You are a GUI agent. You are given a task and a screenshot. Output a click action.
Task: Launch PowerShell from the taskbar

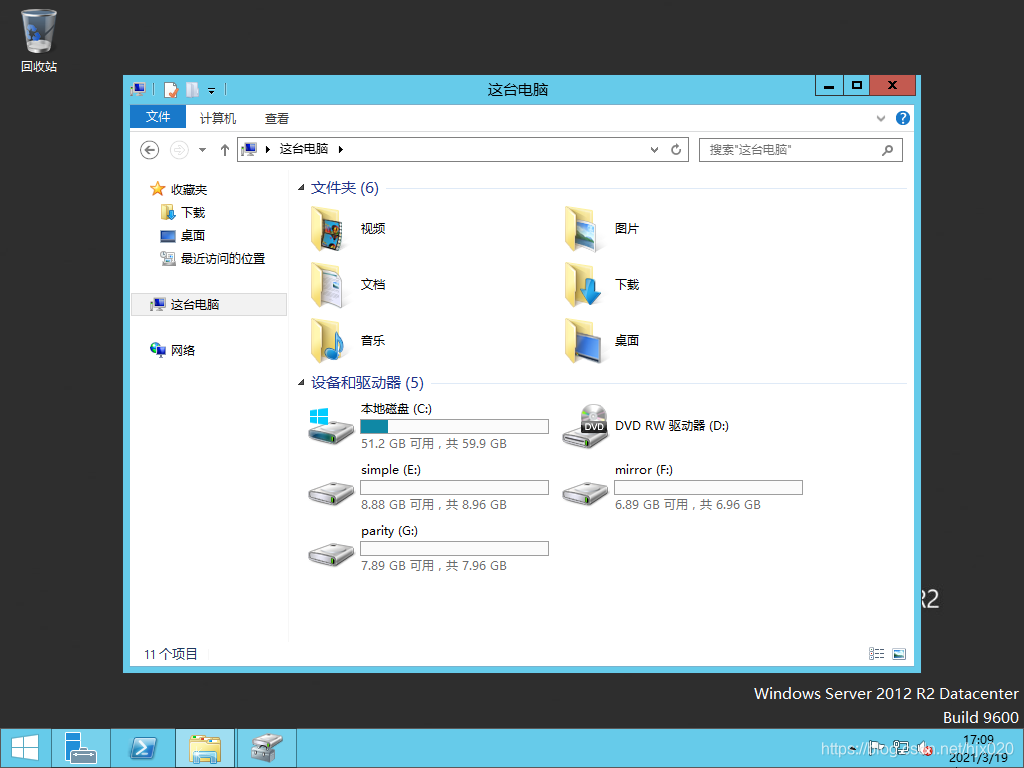point(142,748)
